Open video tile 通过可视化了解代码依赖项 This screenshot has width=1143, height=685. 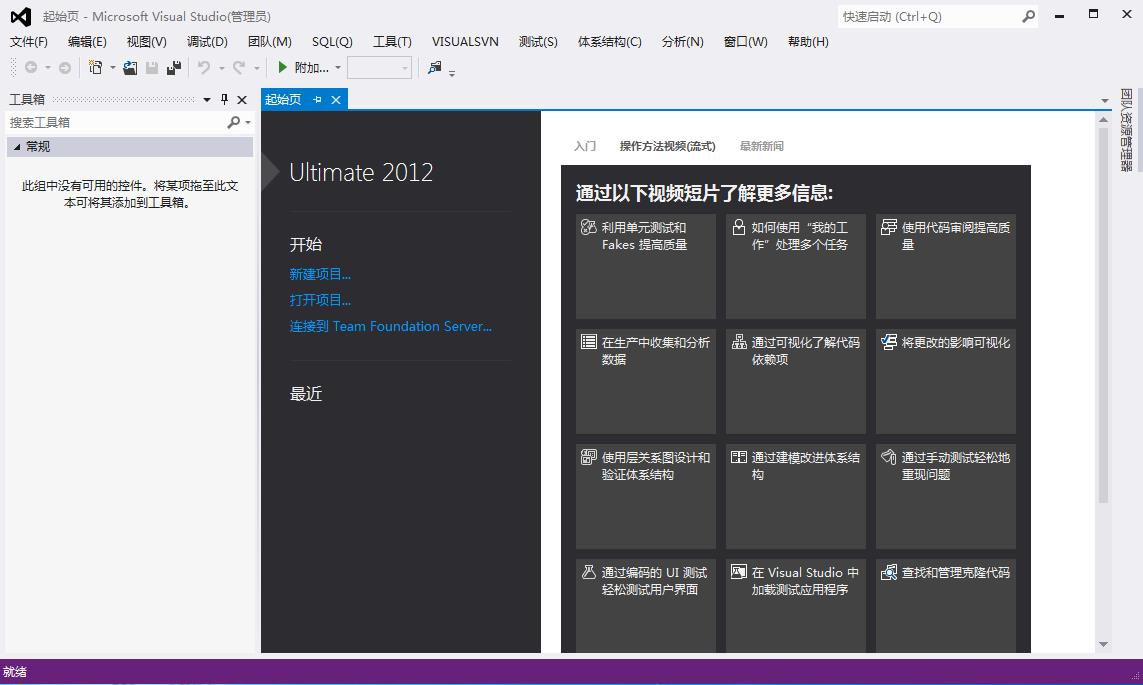click(x=796, y=381)
